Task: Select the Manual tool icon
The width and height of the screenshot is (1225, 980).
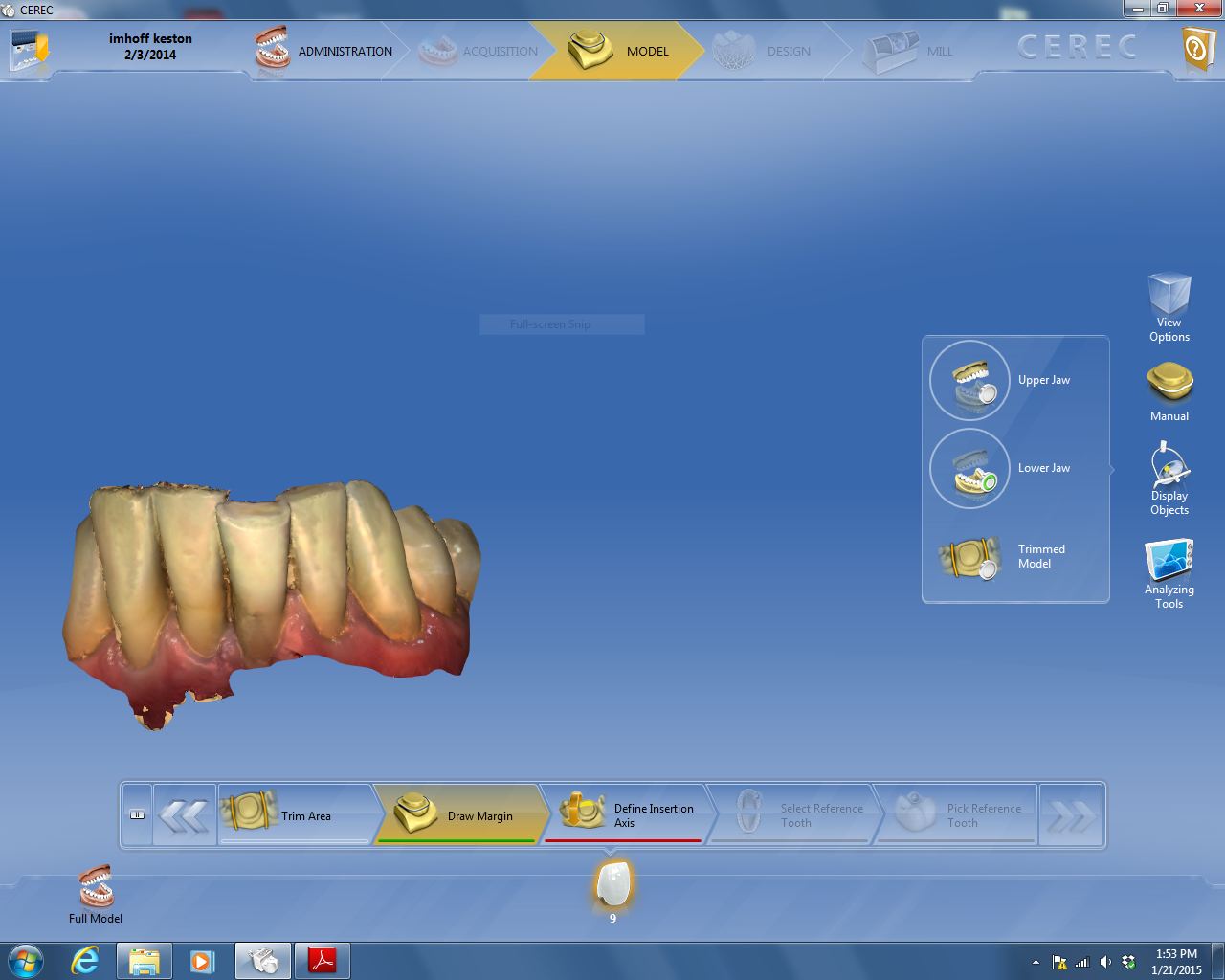Action: [1169, 384]
